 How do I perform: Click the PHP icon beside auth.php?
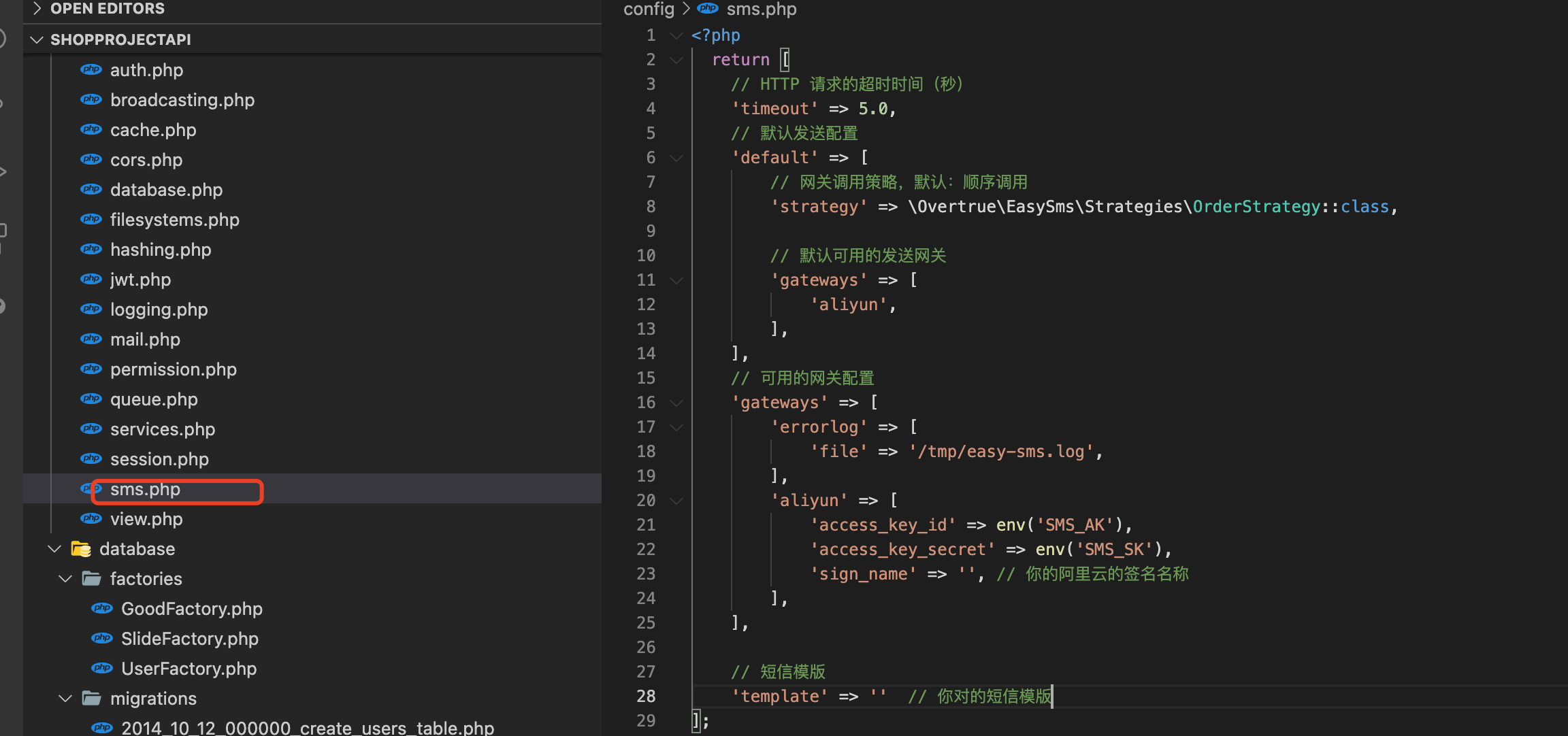pyautogui.click(x=91, y=69)
